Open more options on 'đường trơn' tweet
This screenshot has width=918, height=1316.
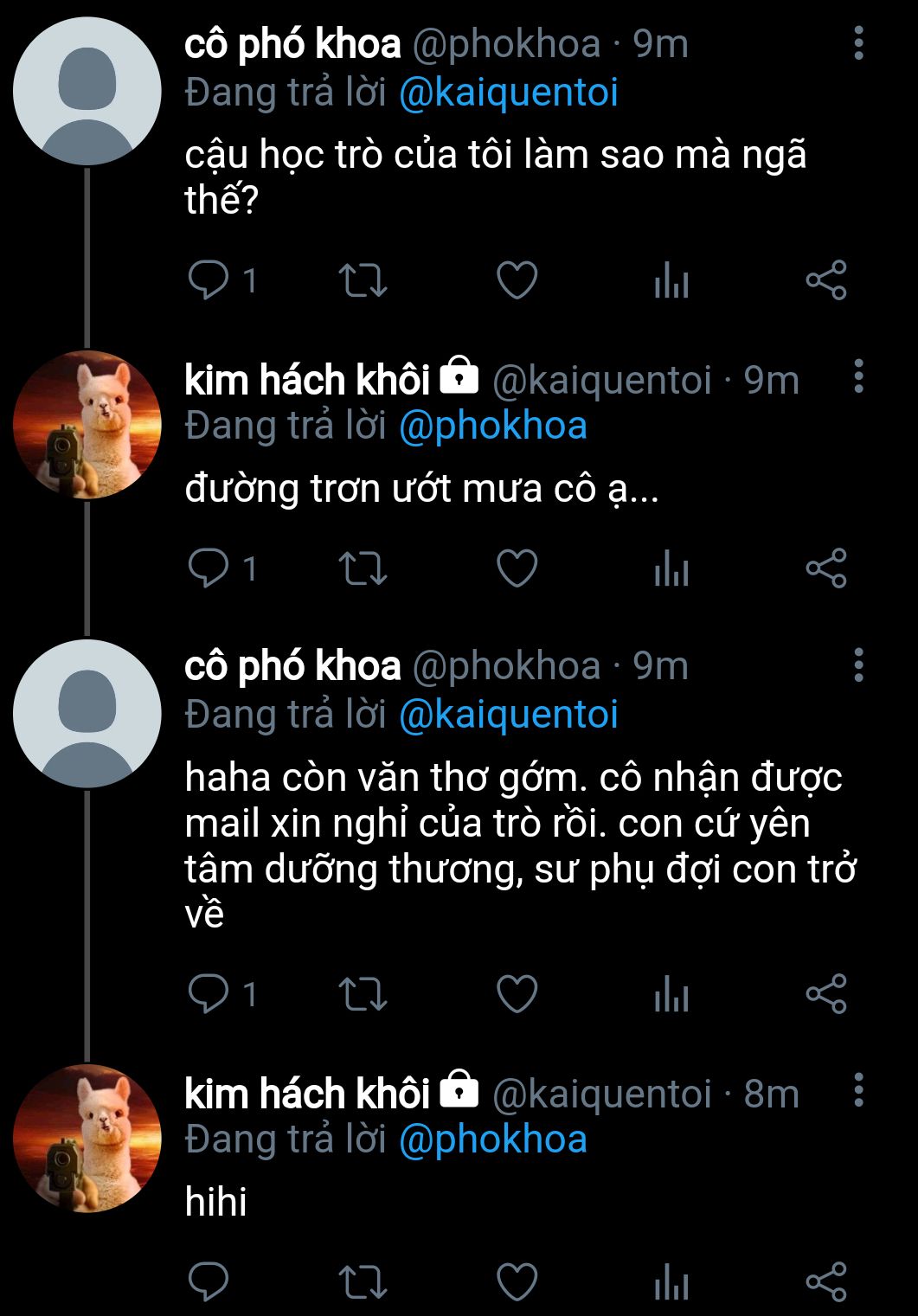click(x=858, y=376)
